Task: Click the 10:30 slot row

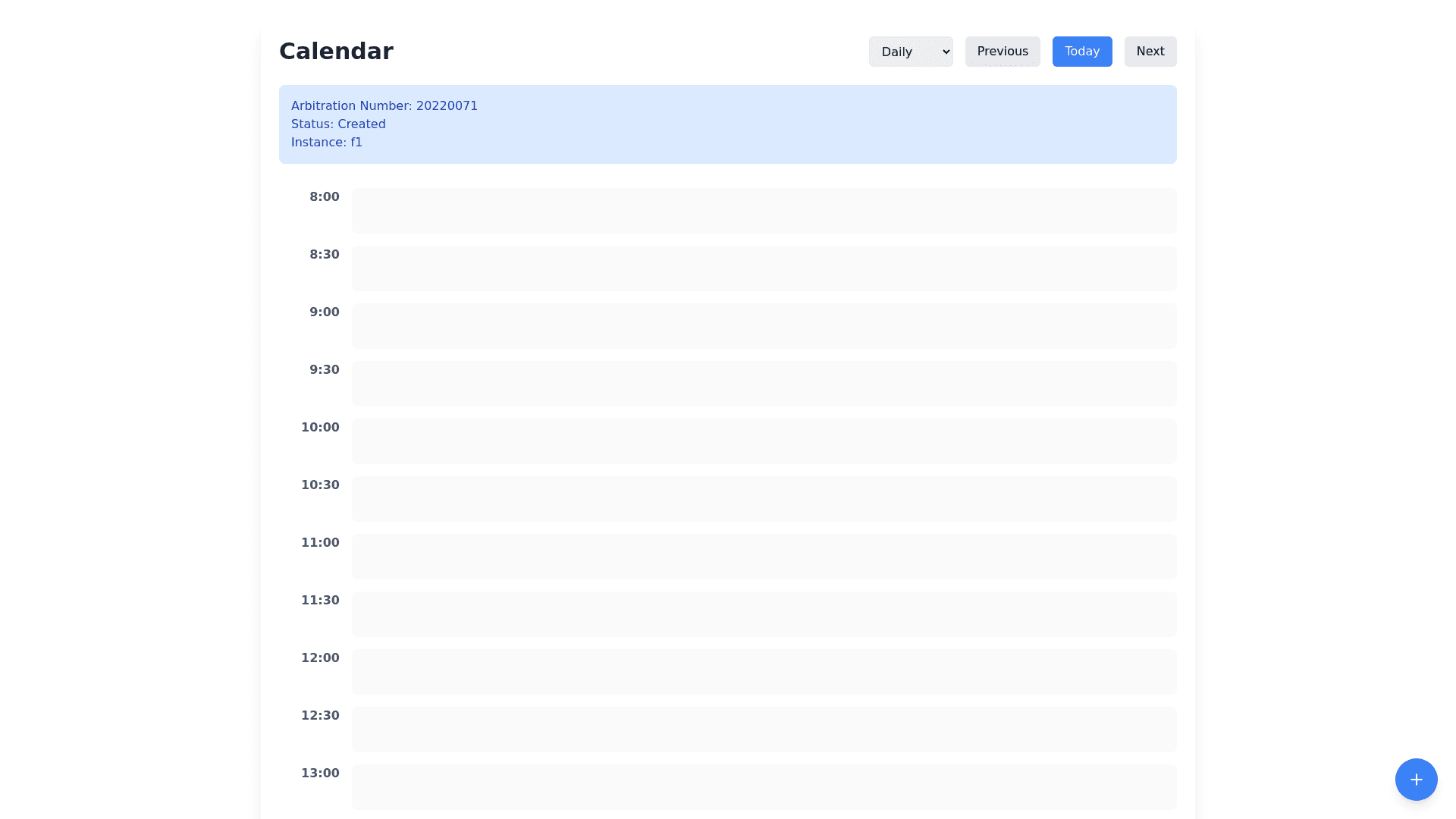Action: tap(764, 499)
